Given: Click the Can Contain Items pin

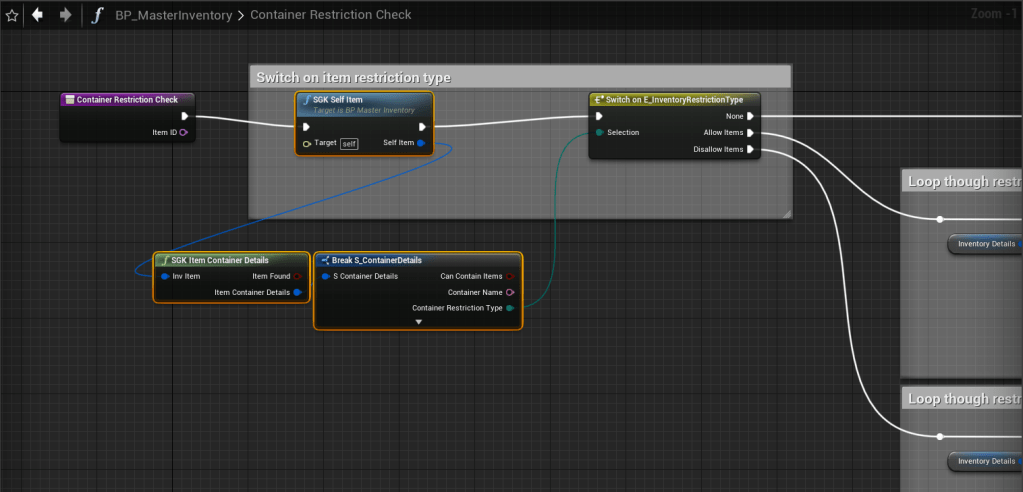Looking at the screenshot, I should coord(510,276).
